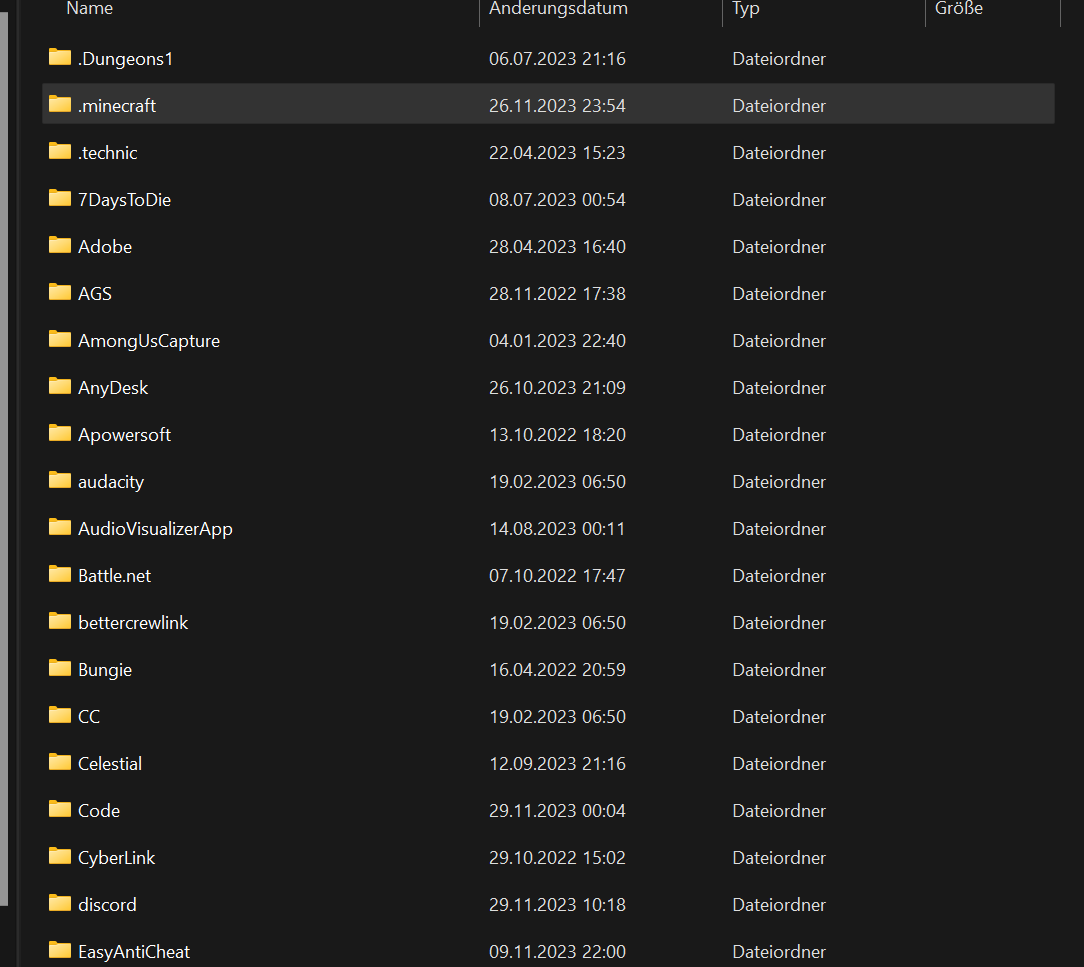Click the Celestial folder name

110,764
